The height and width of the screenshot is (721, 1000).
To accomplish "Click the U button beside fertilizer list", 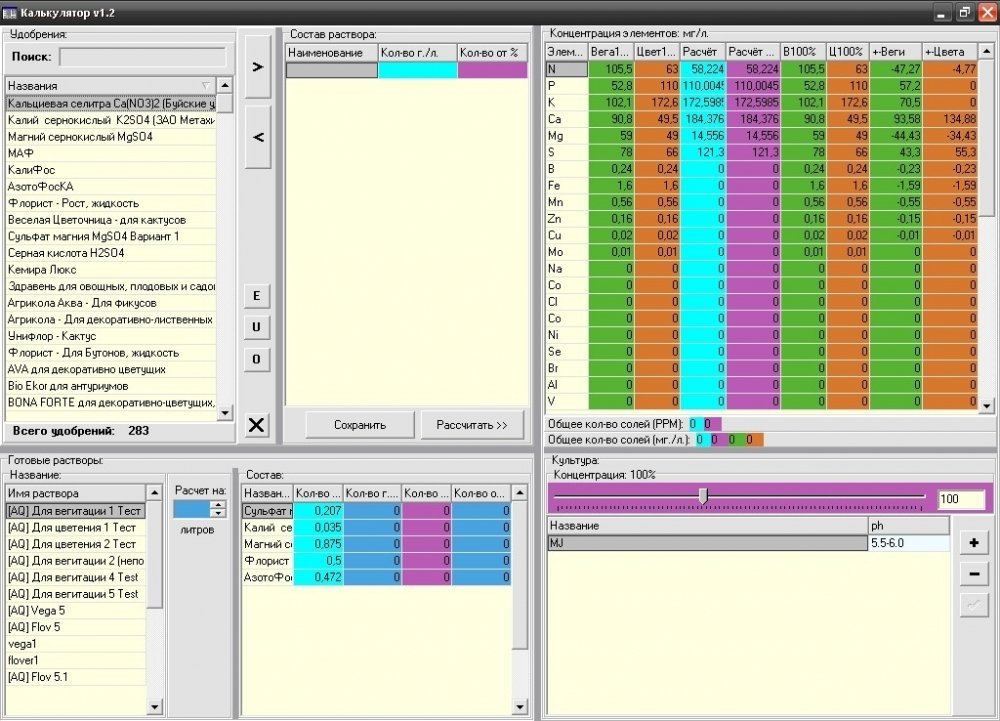I will (256, 327).
